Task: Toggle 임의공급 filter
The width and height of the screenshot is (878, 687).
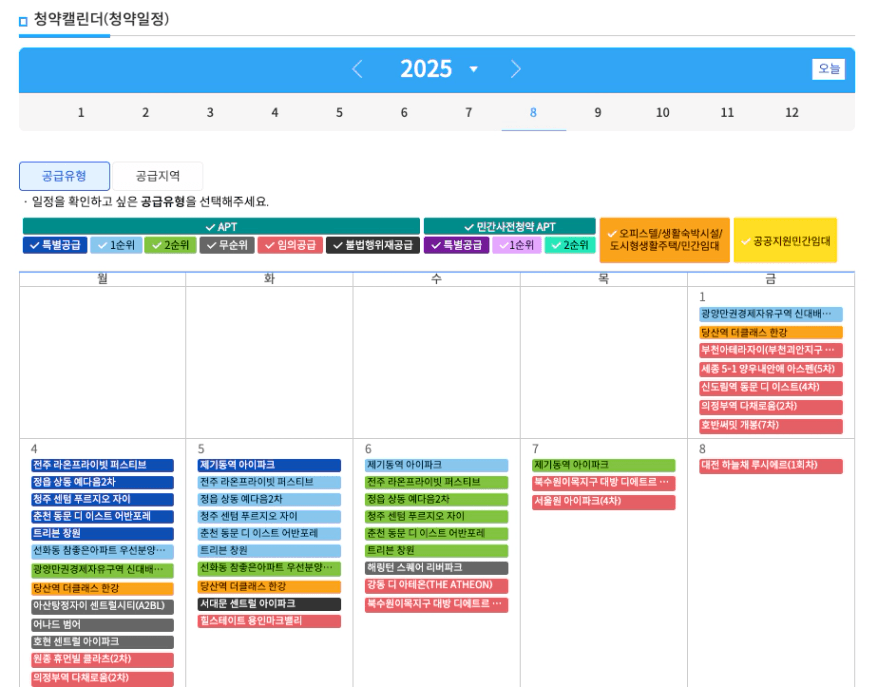Action: click(290, 245)
